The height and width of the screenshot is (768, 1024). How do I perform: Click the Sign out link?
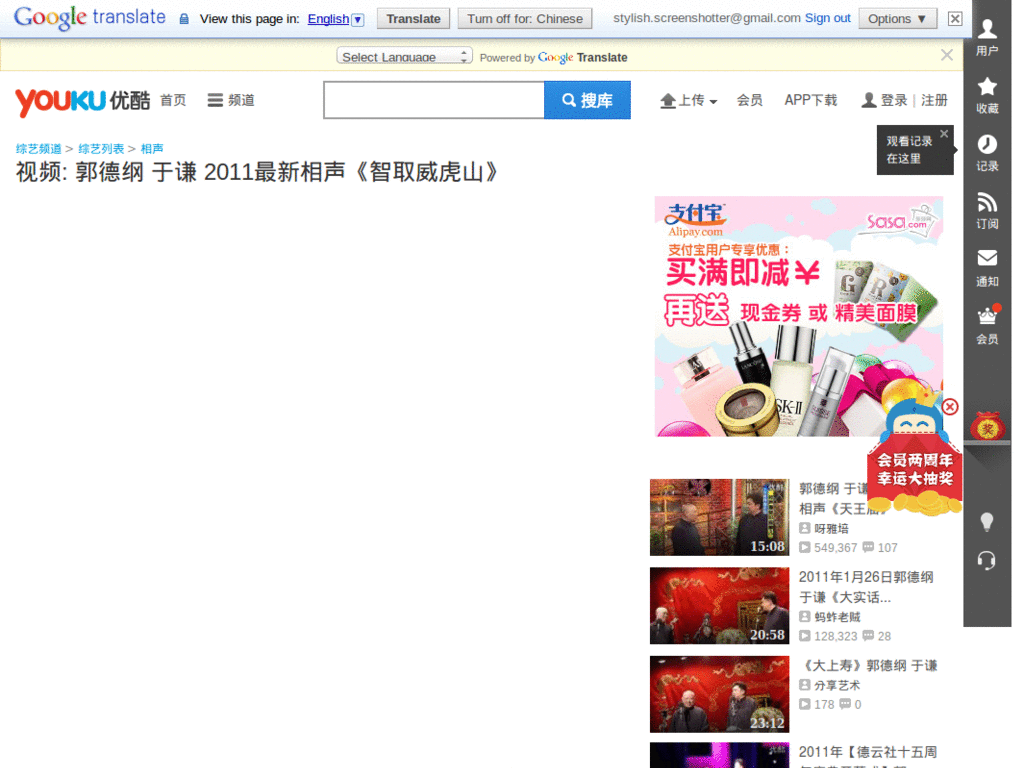pos(827,18)
